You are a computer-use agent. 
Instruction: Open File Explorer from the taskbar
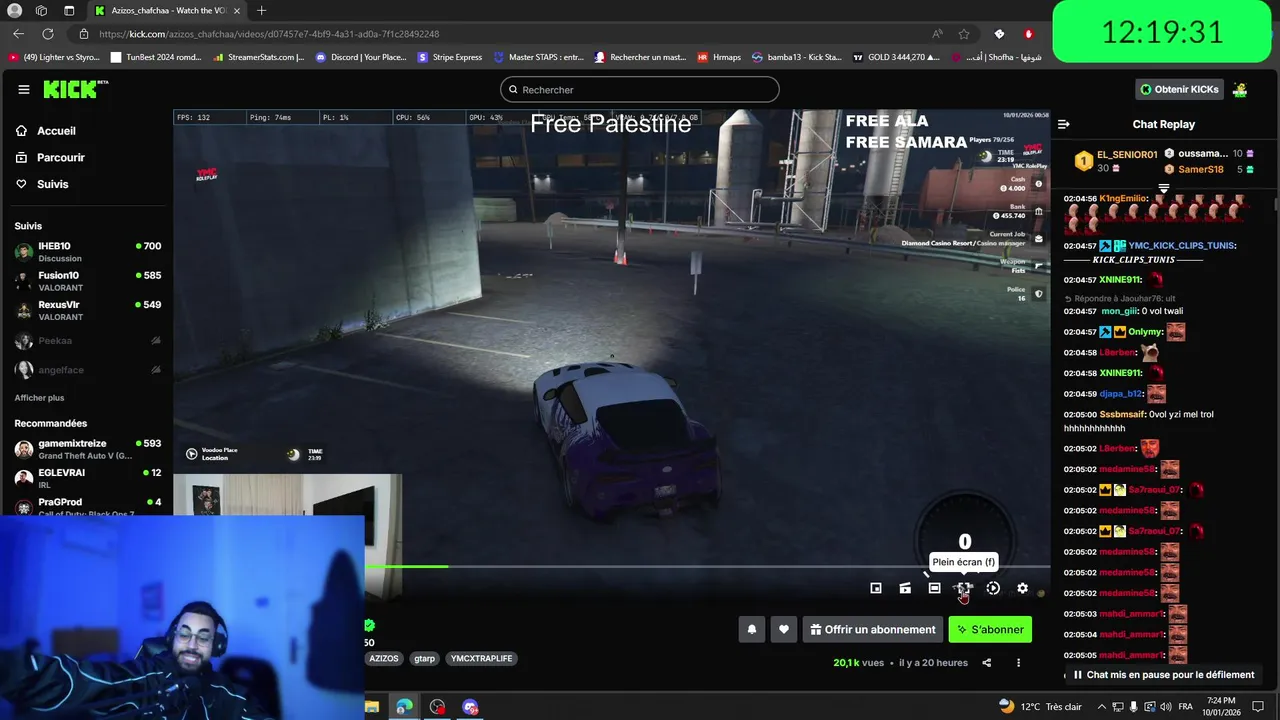(x=372, y=707)
